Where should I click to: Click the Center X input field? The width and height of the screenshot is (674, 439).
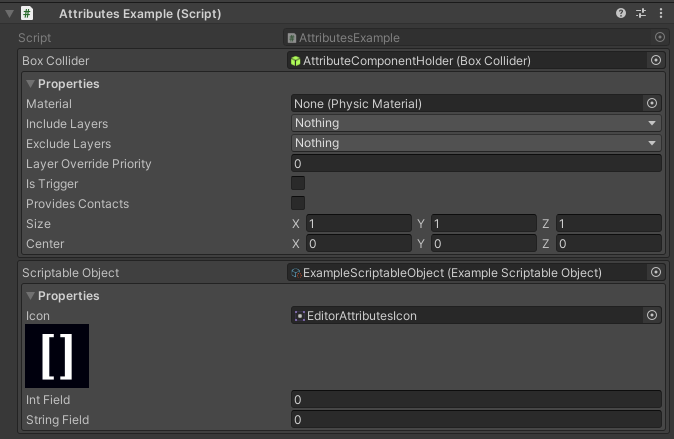coord(359,244)
